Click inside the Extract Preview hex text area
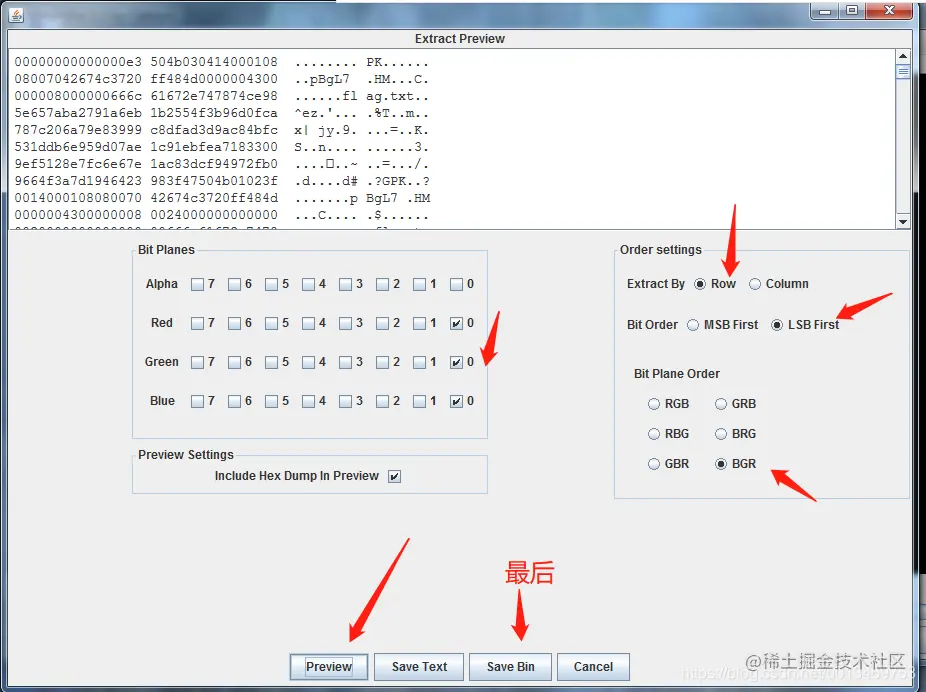 (x=452, y=139)
